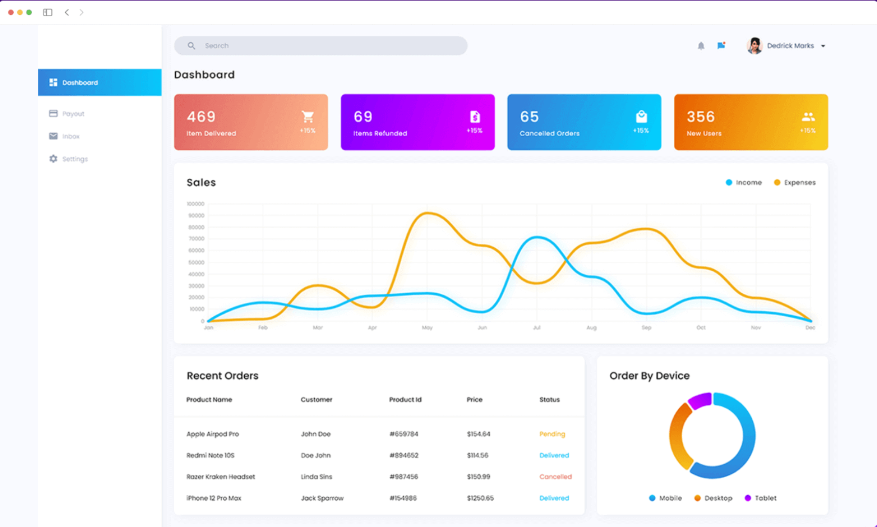The image size is (877, 527).
Task: Open the Payout menu item
Action: tap(73, 114)
